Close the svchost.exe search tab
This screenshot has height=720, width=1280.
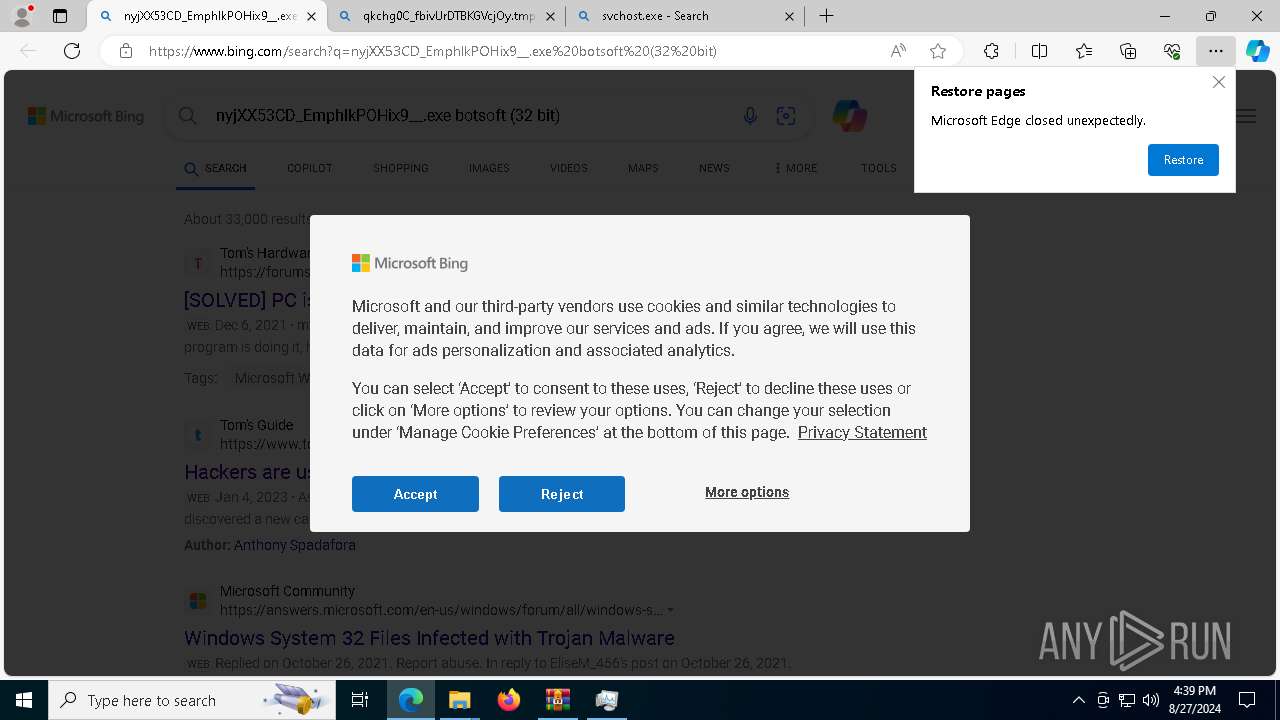(x=789, y=16)
